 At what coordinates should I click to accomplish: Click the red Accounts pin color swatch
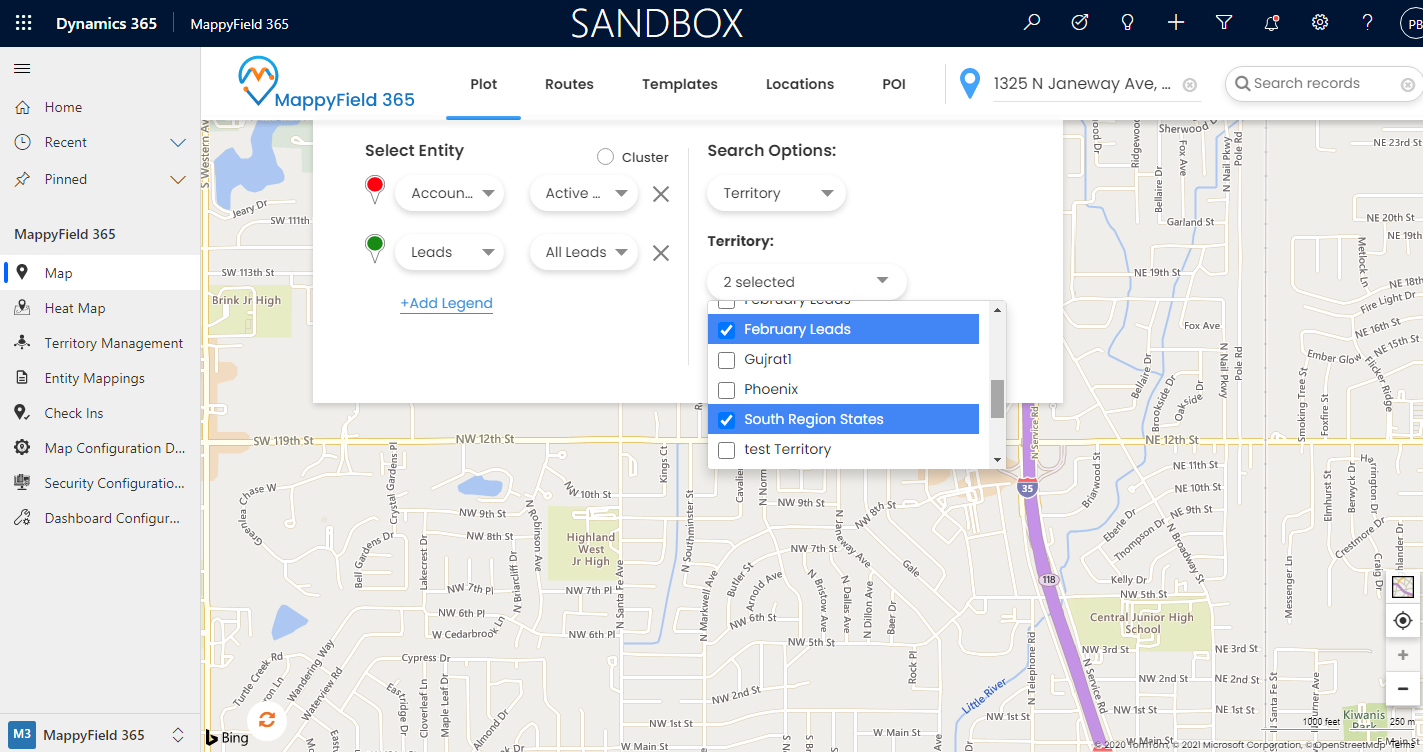tap(375, 187)
